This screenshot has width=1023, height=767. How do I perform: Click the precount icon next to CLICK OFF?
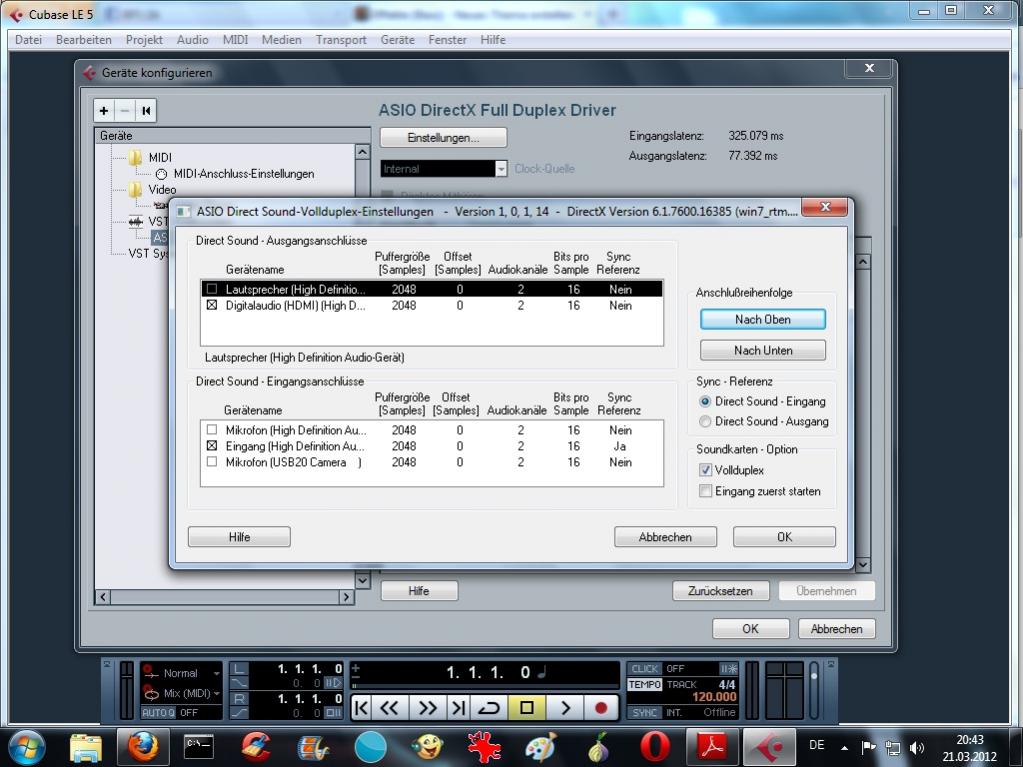[x=728, y=669]
